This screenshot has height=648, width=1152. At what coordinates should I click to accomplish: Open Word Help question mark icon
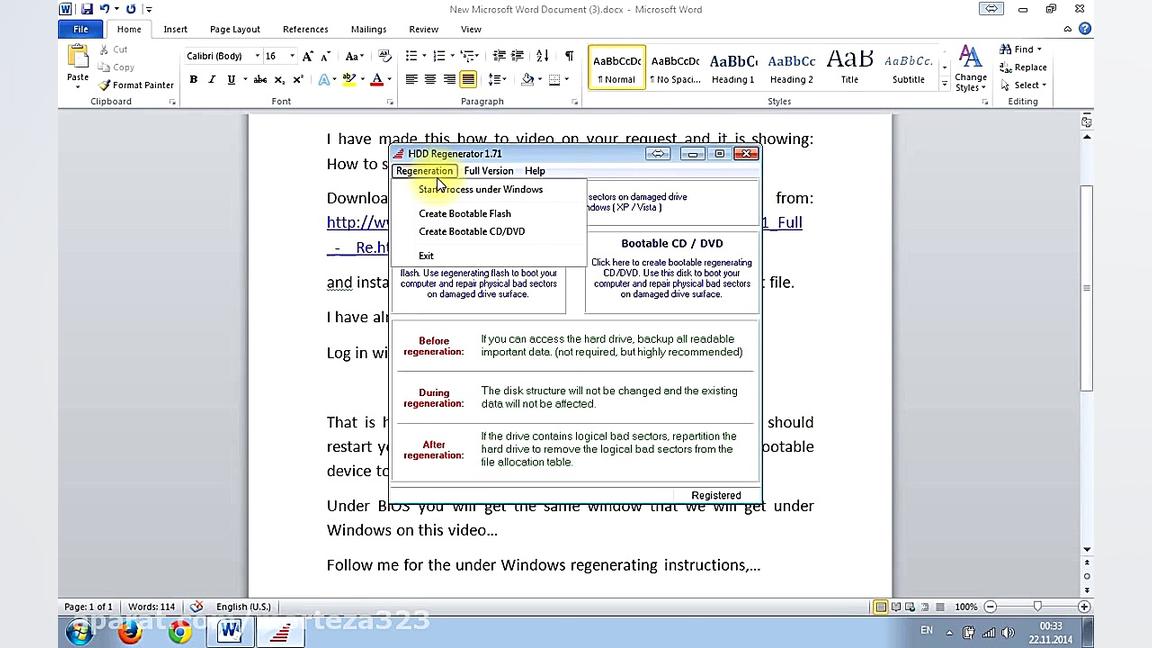pos(1085,29)
